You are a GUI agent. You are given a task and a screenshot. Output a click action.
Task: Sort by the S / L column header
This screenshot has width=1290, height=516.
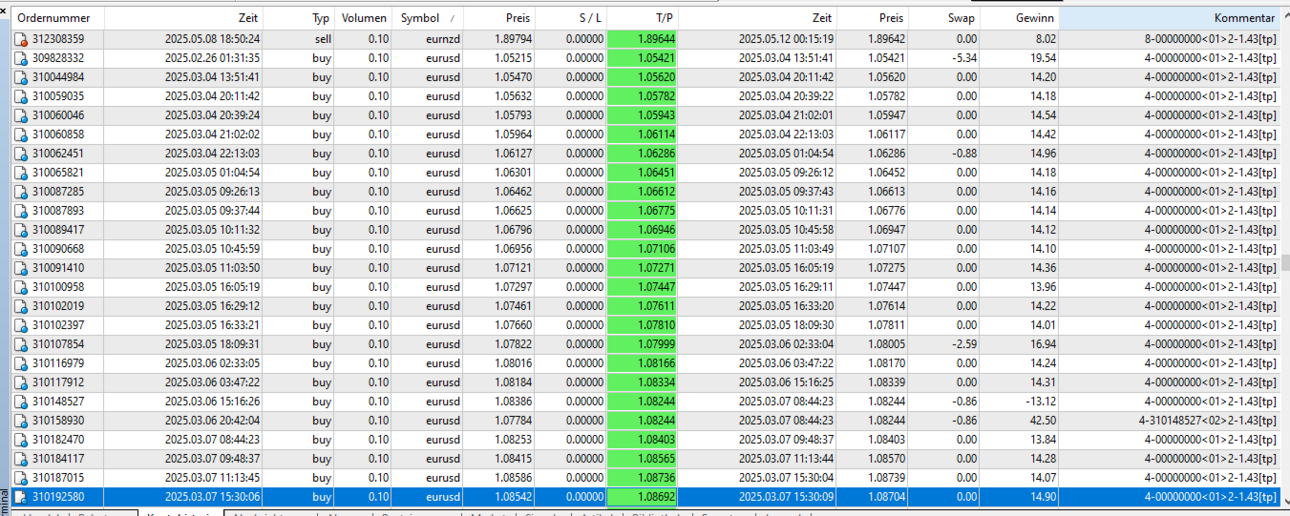[x=571, y=18]
